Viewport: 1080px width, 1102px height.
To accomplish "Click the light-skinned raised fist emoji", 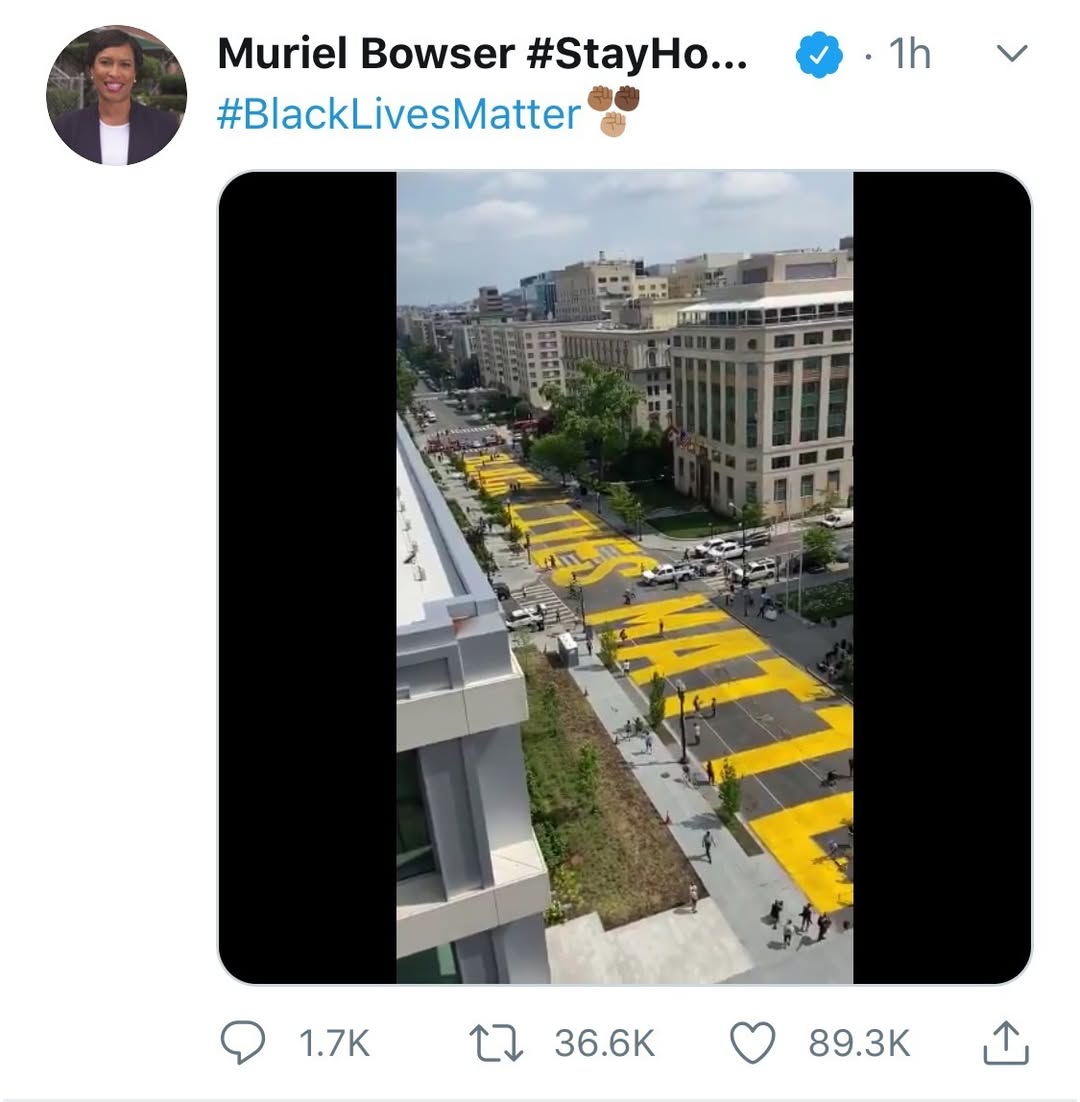I will point(613,124).
